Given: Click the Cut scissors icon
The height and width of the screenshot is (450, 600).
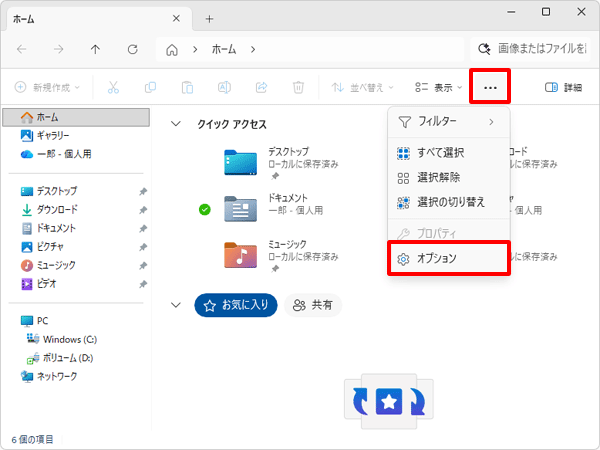Looking at the screenshot, I should point(113,88).
